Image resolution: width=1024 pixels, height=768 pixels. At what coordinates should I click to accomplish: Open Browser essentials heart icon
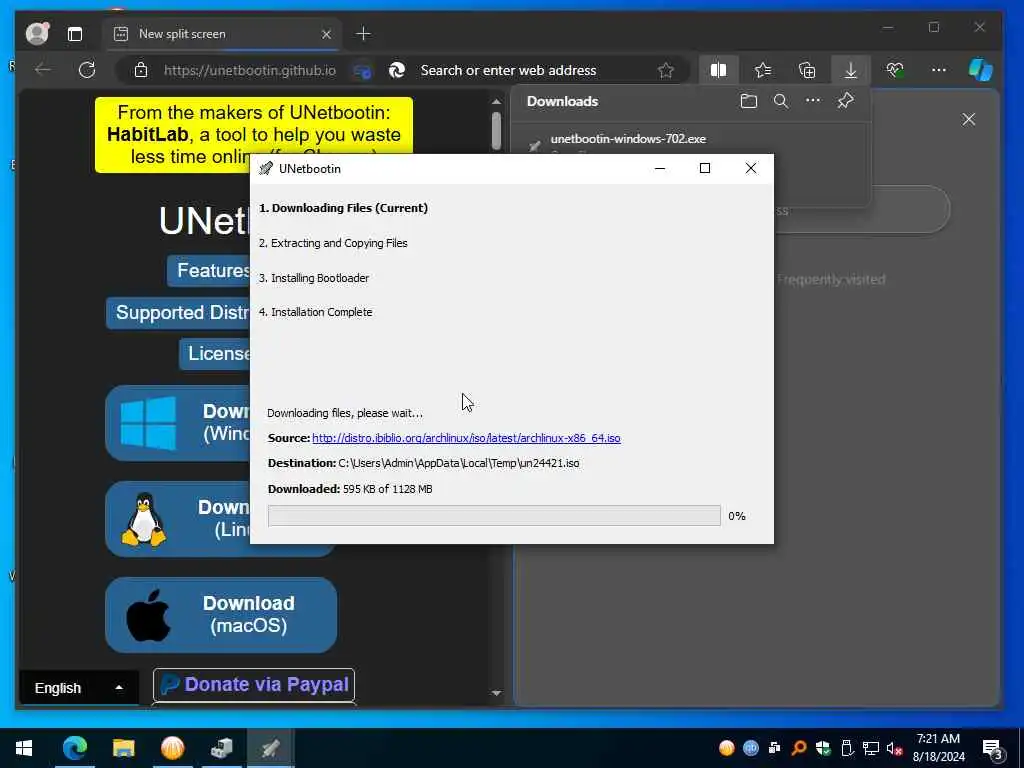pos(895,70)
